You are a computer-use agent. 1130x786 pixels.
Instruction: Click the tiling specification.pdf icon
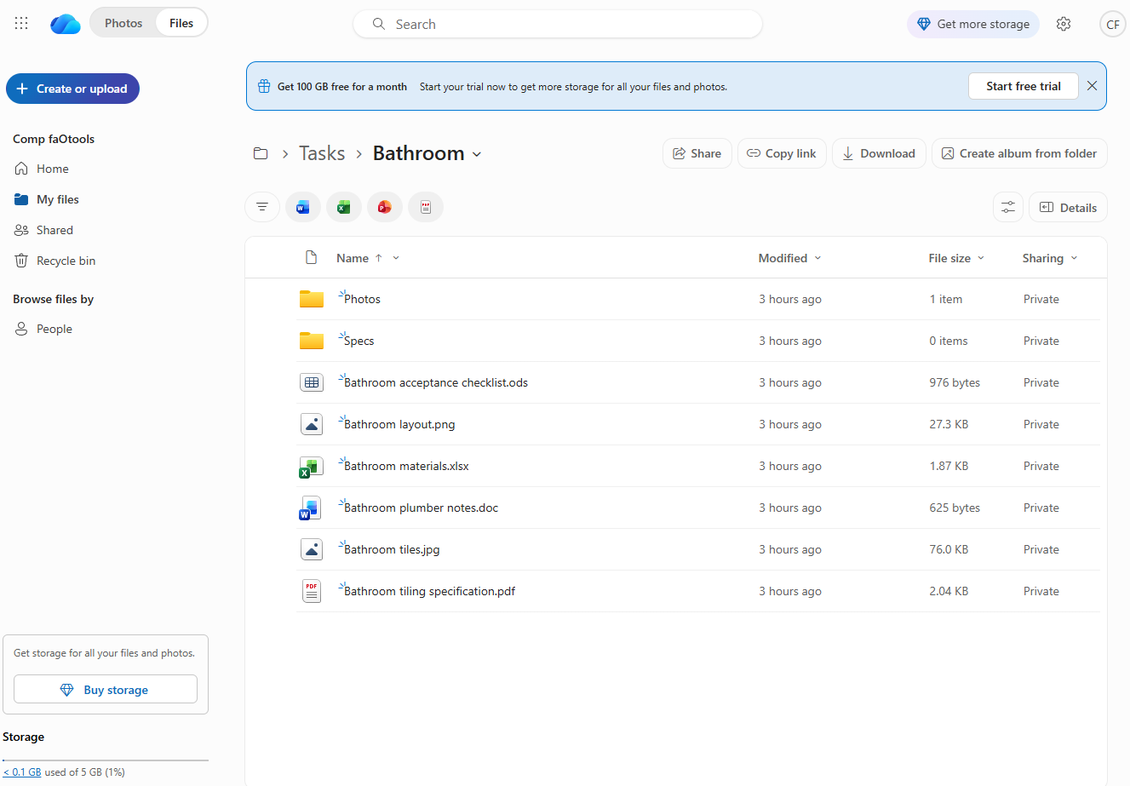pyautogui.click(x=311, y=591)
